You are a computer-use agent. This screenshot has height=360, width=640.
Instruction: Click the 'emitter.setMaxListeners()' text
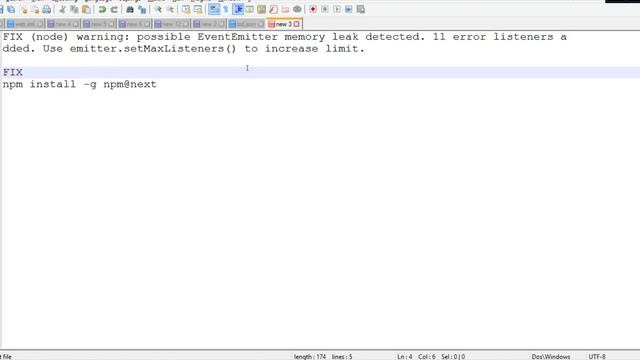pyautogui.click(x=153, y=49)
